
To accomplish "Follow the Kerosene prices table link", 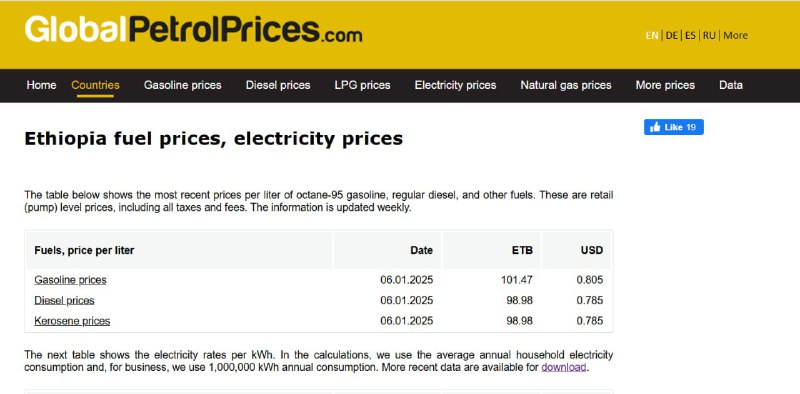I will [x=72, y=321].
